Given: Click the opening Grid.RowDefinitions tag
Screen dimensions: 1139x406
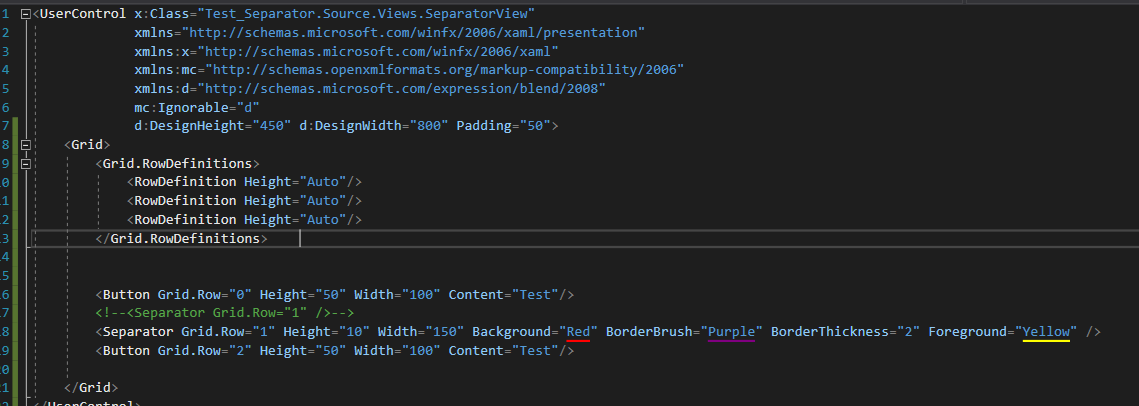Looking at the screenshot, I should click(177, 163).
